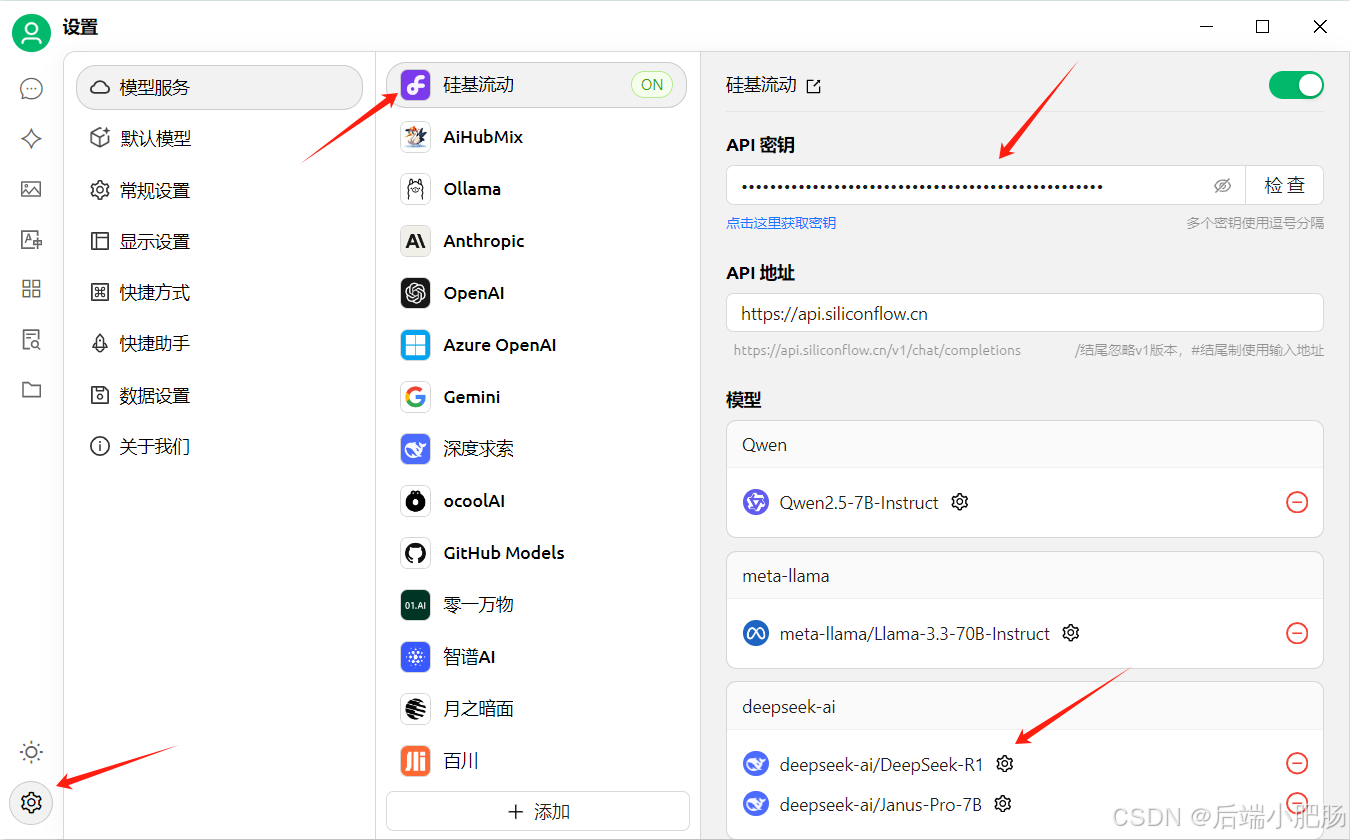This screenshot has height=840, width=1350.
Task: Collapse the meta-llama model group header
Action: (1024, 576)
